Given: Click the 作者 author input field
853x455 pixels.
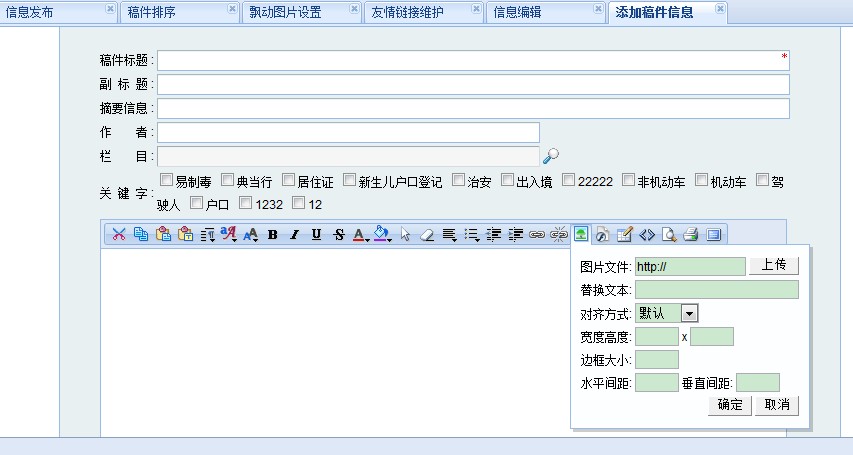Looking at the screenshot, I should [348, 132].
